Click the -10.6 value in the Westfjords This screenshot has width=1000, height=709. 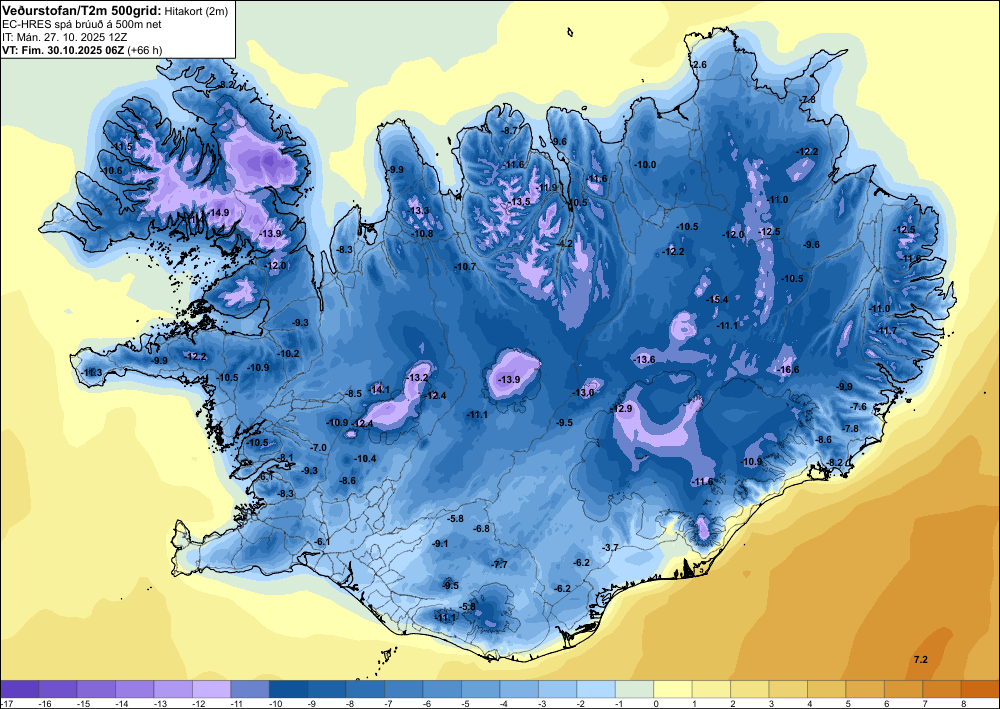tap(112, 171)
